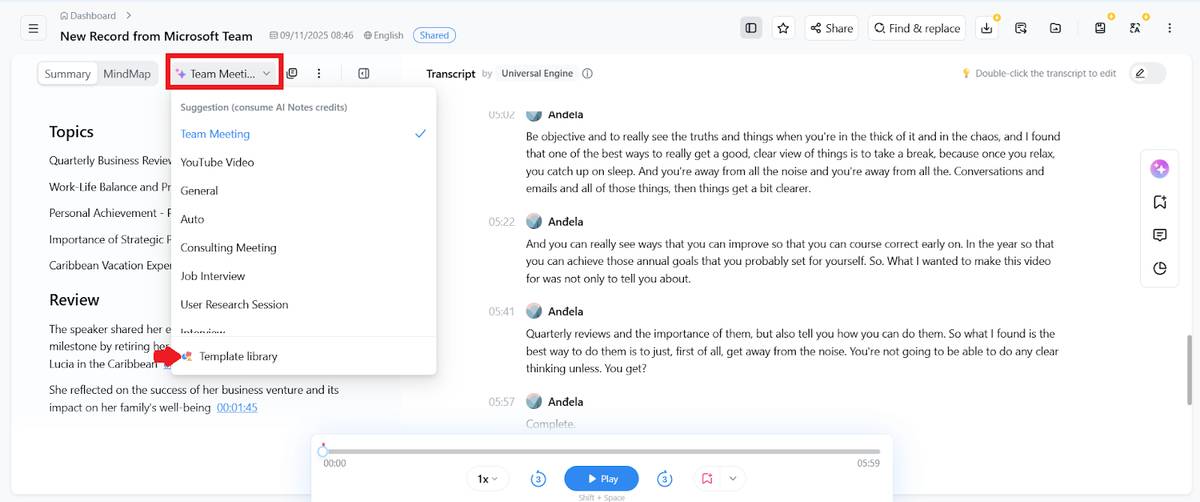Click the comments icon in right sidebar

[x=1159, y=235]
